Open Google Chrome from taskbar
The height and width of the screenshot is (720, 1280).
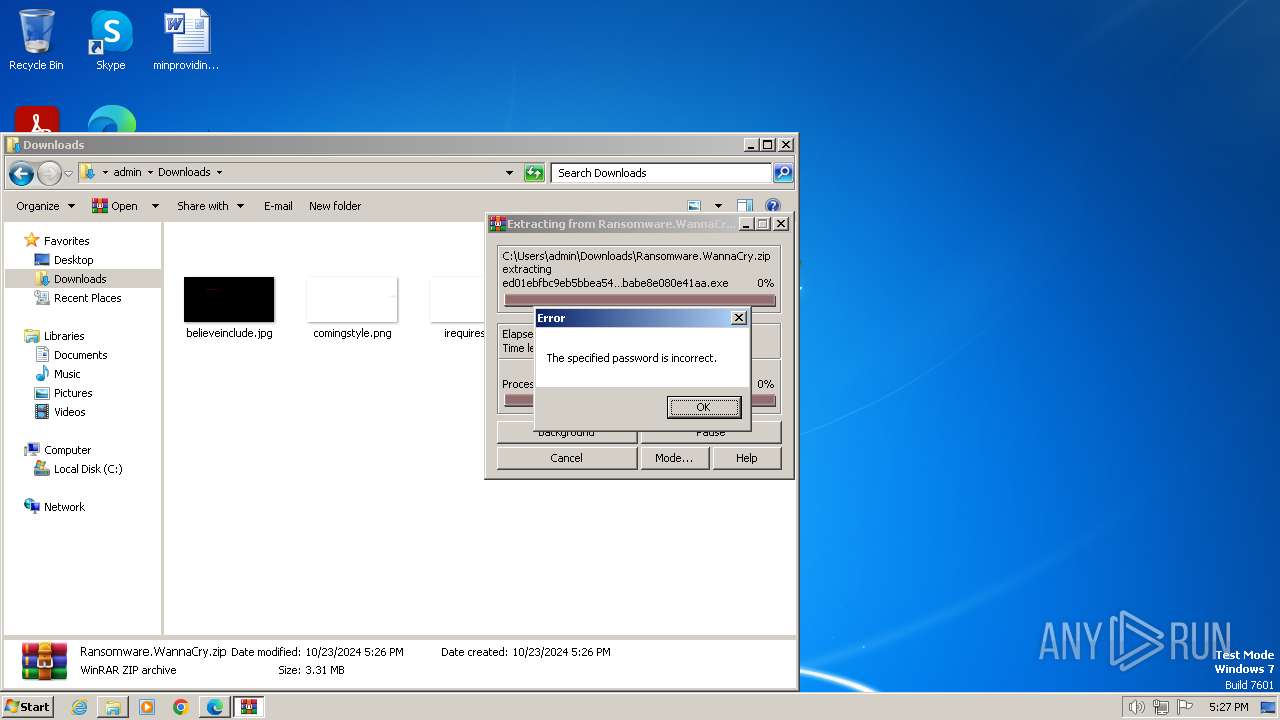[181, 707]
